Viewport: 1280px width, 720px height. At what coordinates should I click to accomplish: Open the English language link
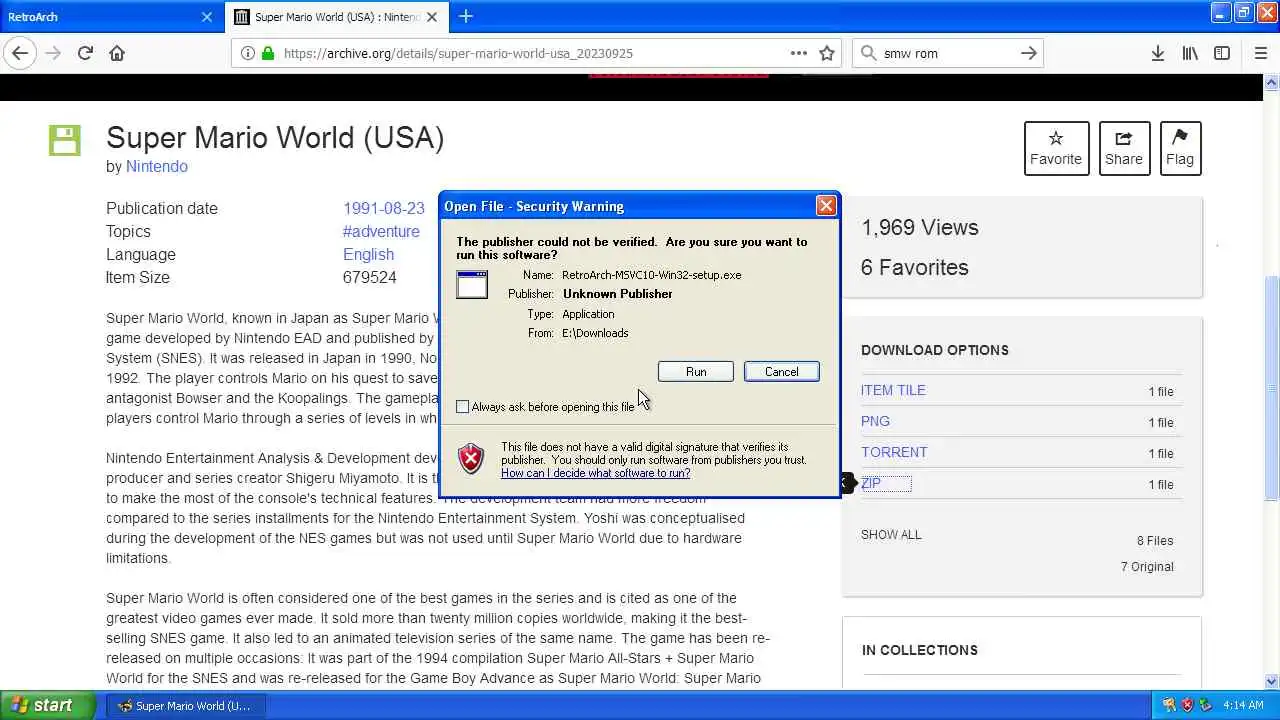(368, 254)
